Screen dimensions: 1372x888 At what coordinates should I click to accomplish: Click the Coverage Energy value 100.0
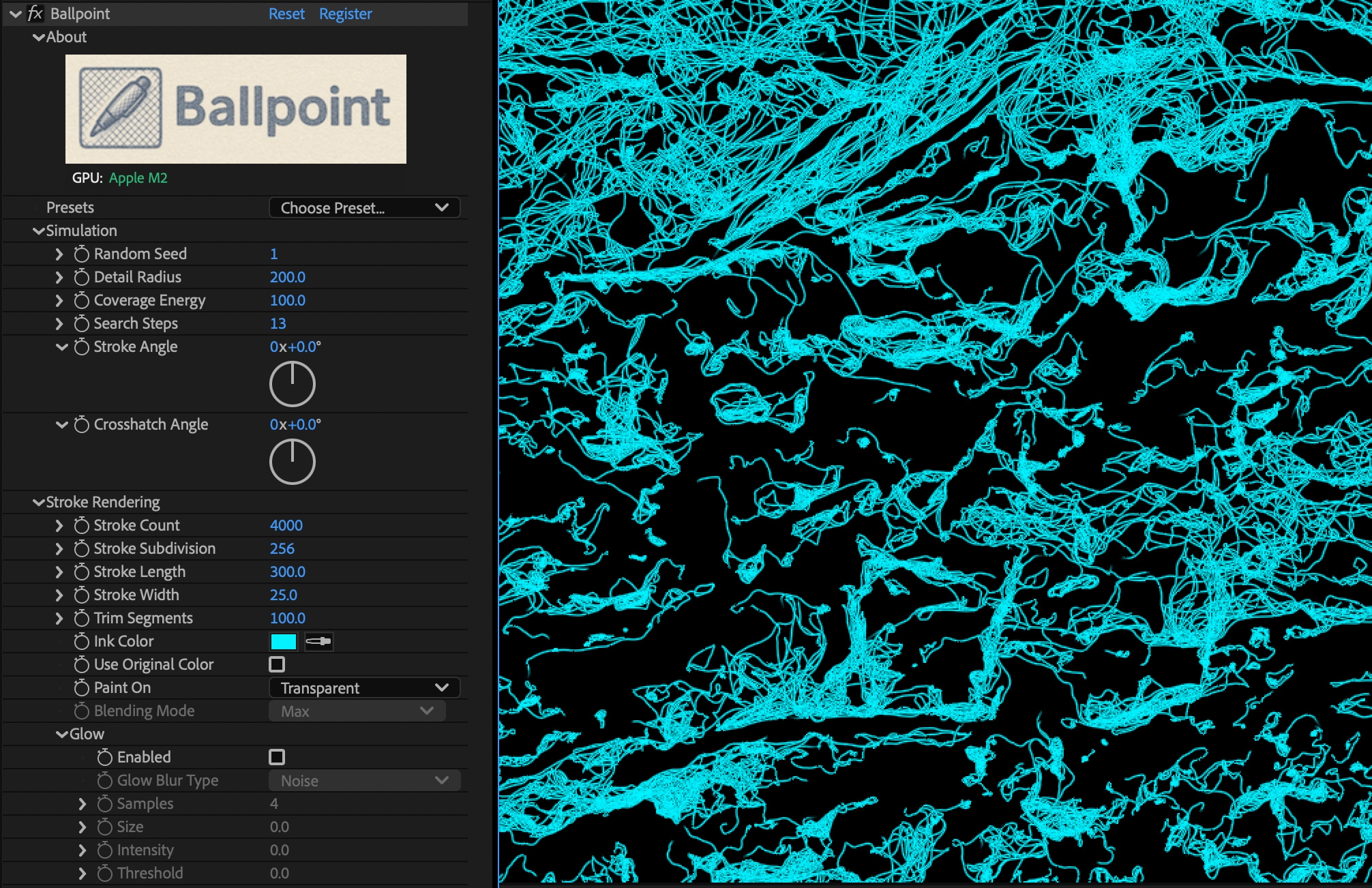coord(287,301)
